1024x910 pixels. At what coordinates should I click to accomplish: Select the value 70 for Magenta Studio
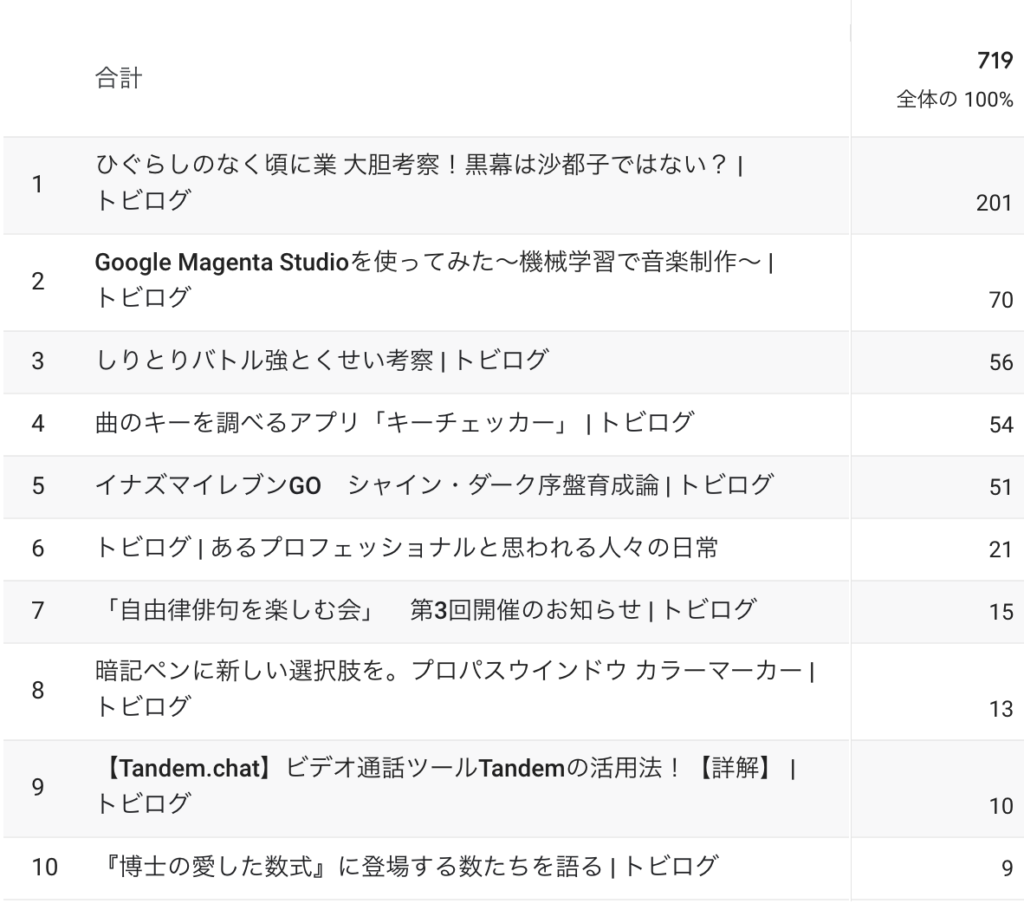point(1000,300)
